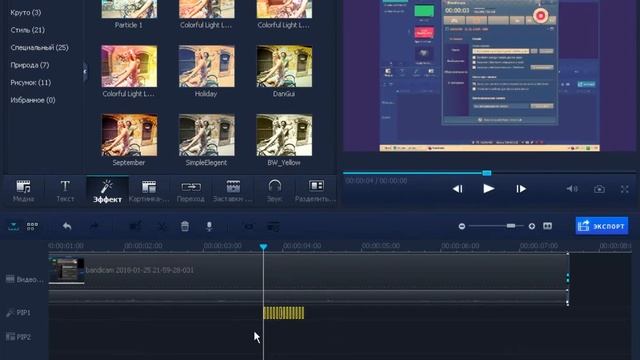This screenshot has height=360, width=640.
Task: Pick the Colorful Light effect left of Holiday
Action: (x=129, y=66)
